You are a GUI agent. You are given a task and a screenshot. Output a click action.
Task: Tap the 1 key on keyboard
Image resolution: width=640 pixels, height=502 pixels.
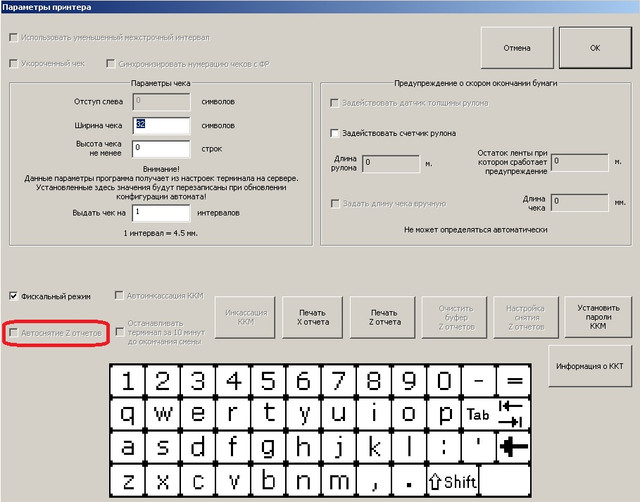[127, 381]
